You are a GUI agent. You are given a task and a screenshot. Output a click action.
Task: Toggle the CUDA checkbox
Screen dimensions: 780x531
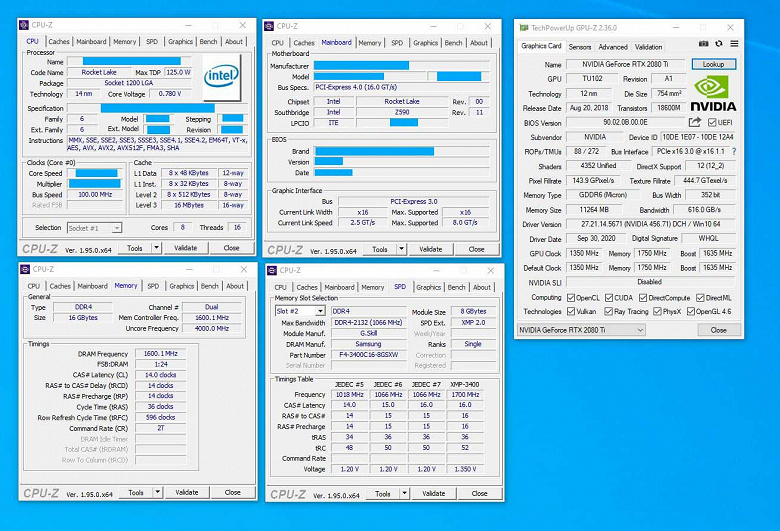coord(609,298)
